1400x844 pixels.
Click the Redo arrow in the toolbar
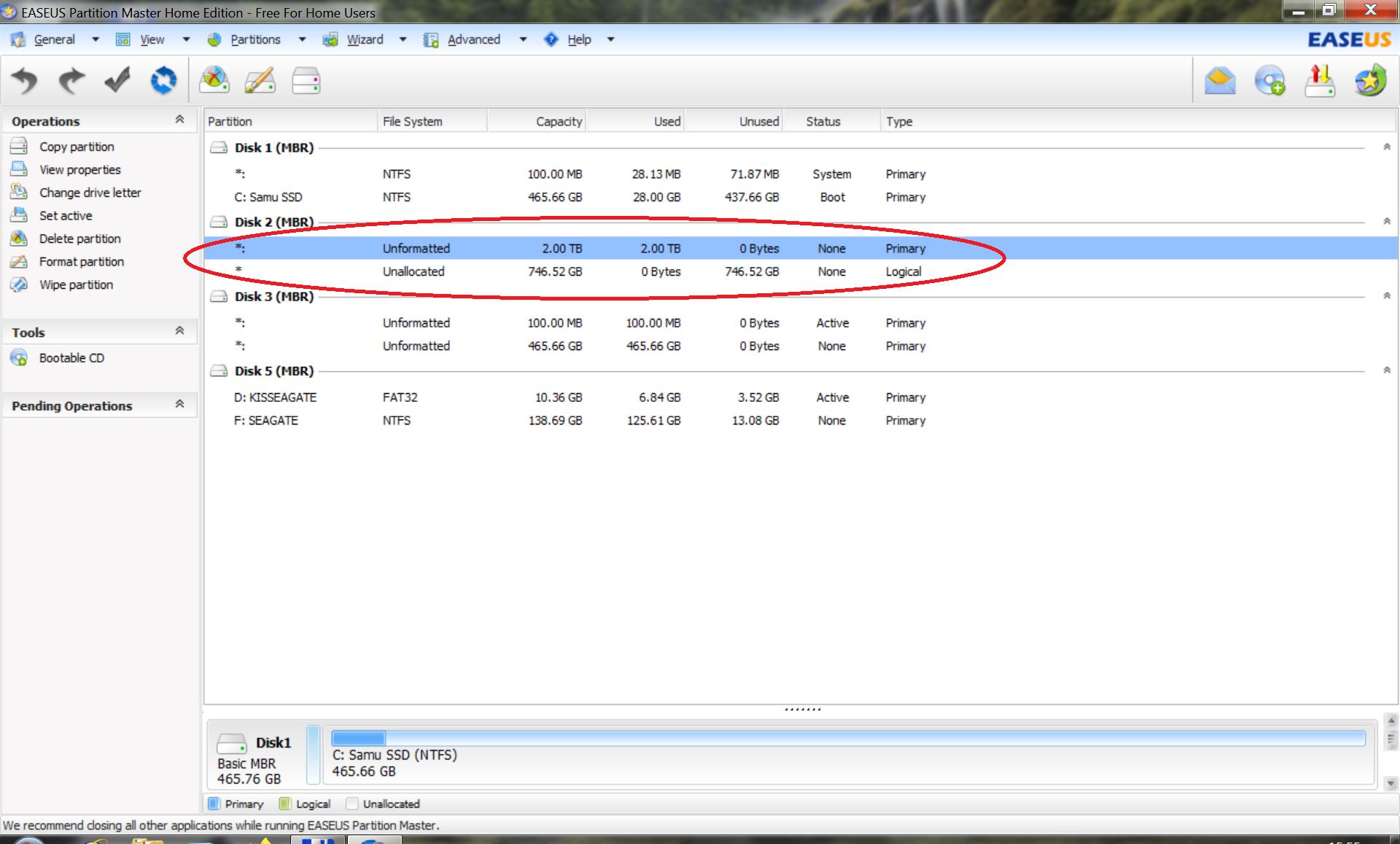(71, 80)
